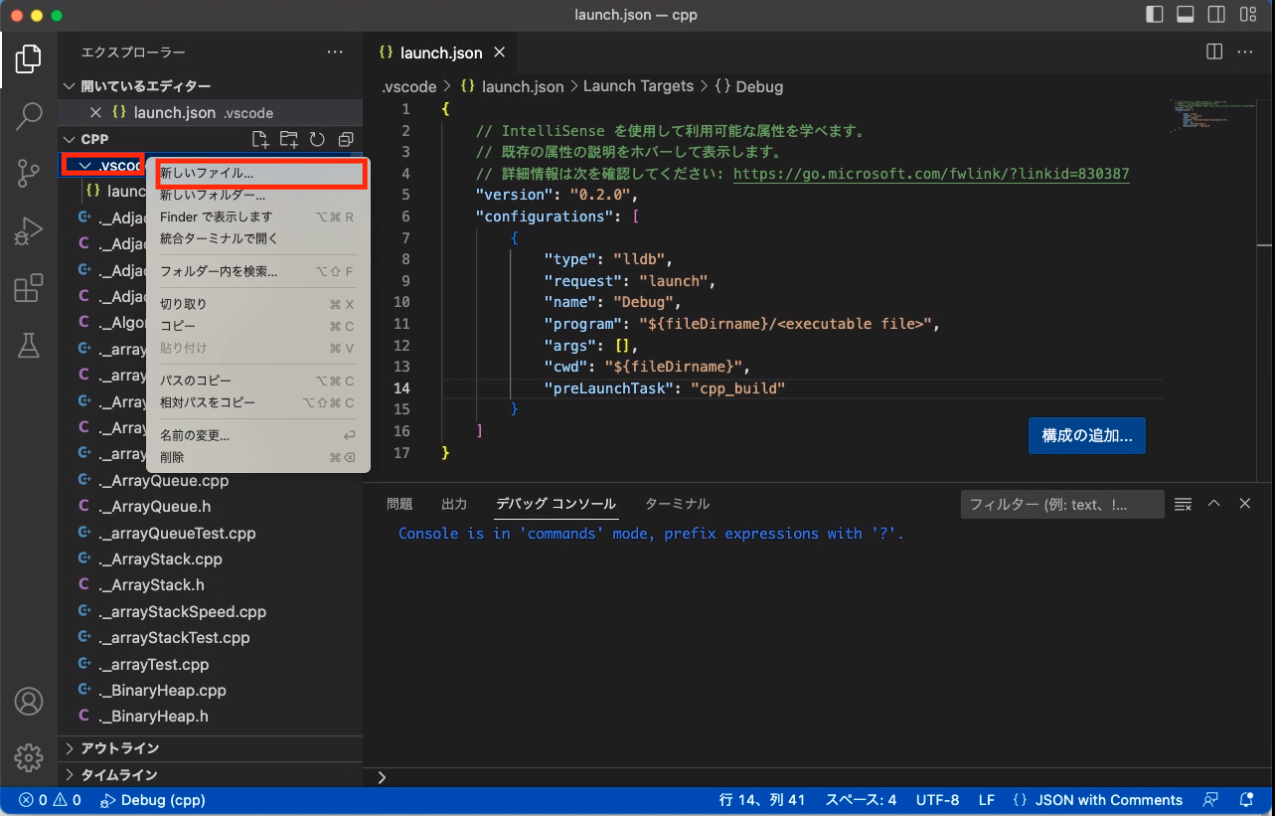Choose フォルダー内を検索... menu entry
The width and height of the screenshot is (1275, 816).
(x=258, y=271)
